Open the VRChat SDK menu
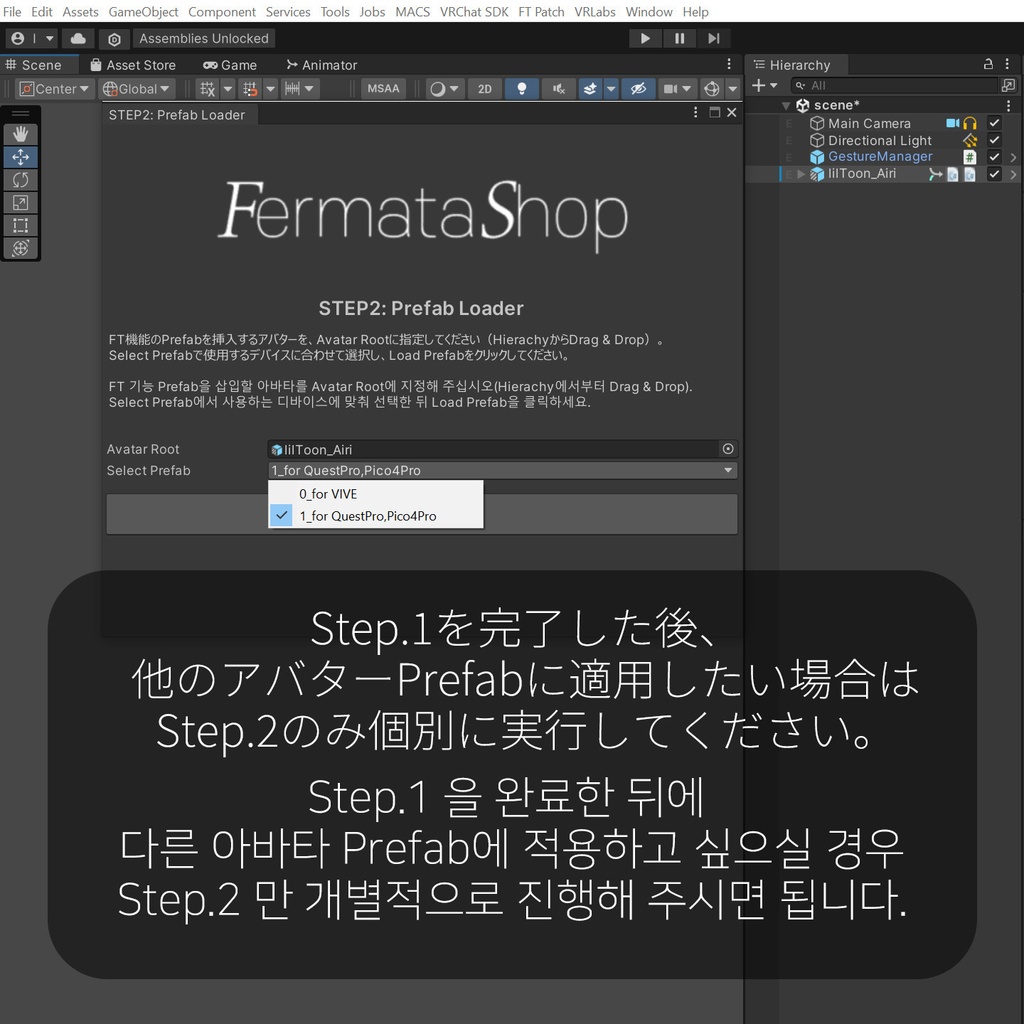The image size is (1024, 1024). (x=474, y=12)
